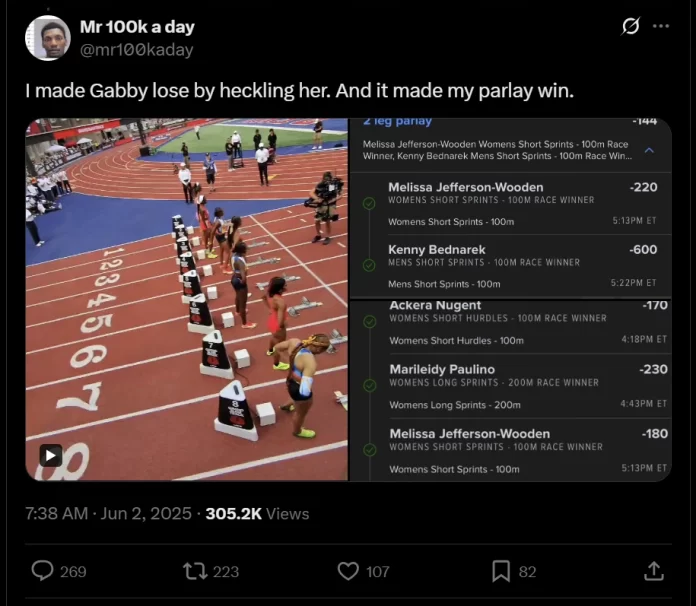Click the post timestamp 7:38 AM Jun 2, 2025
696x606 pixels.
108,513
